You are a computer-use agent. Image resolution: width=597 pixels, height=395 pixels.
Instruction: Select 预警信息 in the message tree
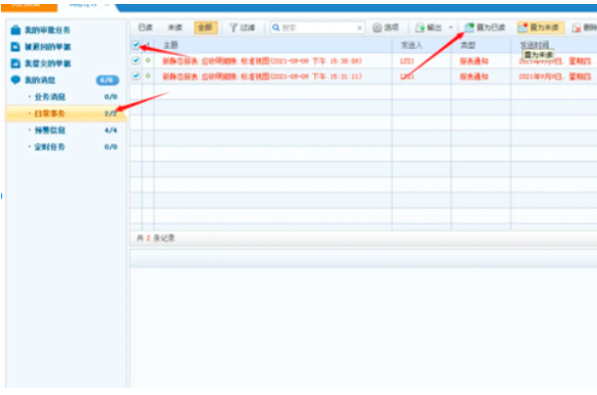click(50, 130)
